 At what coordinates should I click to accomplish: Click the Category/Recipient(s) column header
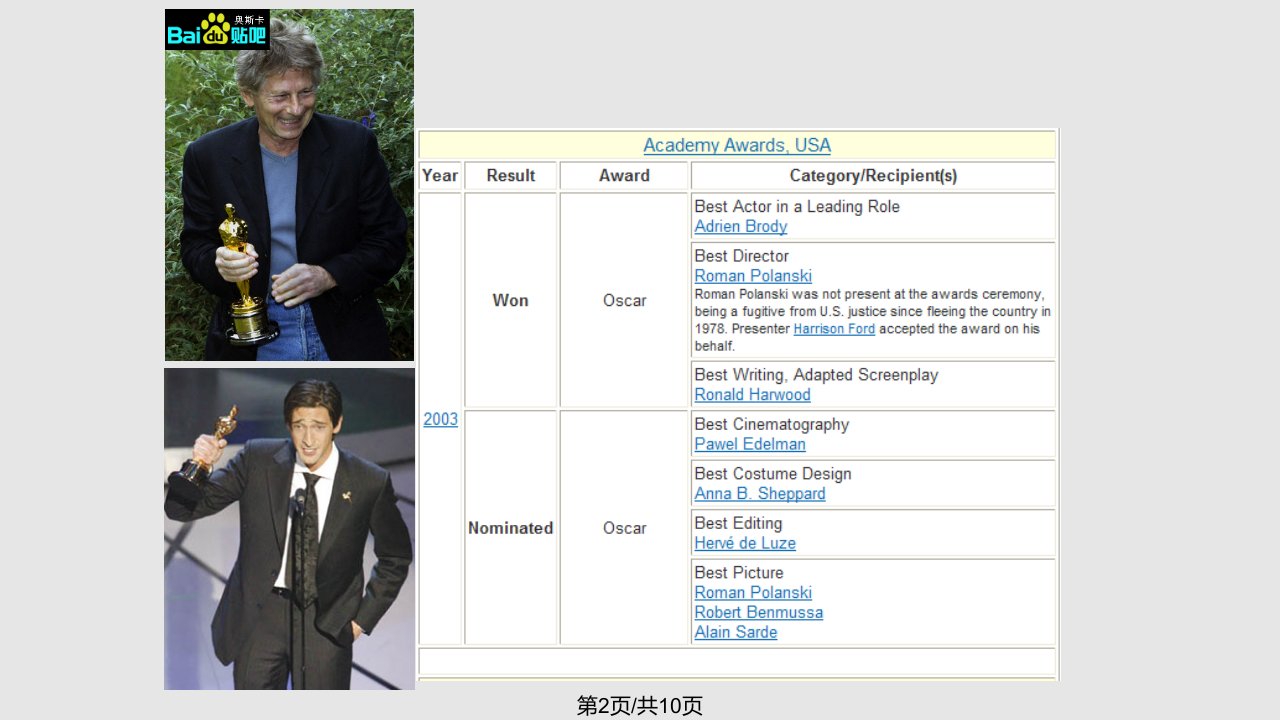coord(873,175)
